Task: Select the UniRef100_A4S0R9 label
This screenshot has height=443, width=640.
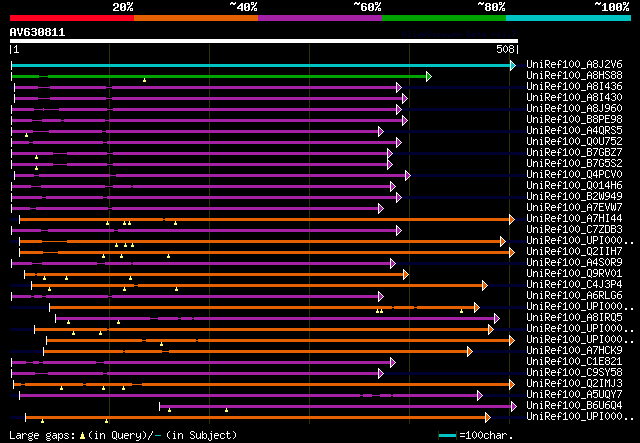Action: 574,263
